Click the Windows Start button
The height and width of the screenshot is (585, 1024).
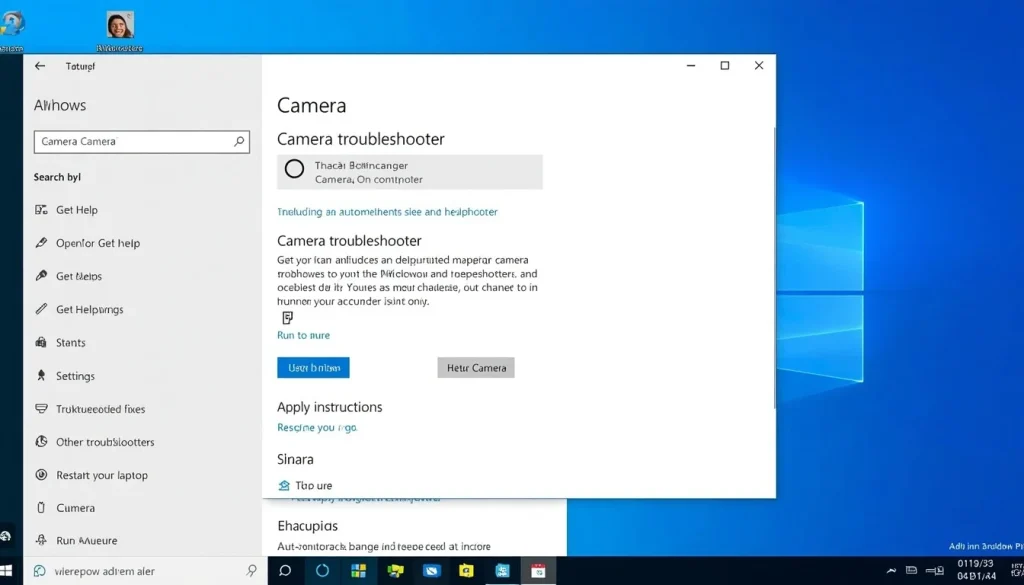[6, 571]
